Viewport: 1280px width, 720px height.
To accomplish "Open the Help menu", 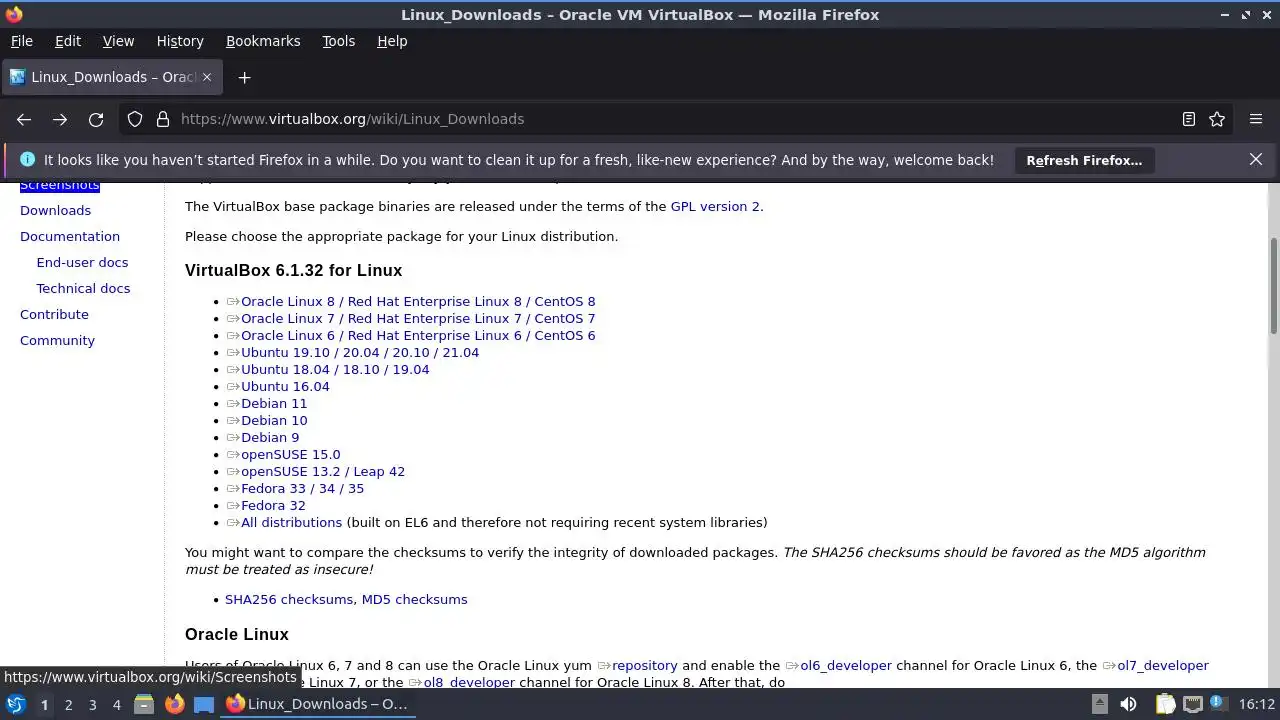I will coord(392,41).
